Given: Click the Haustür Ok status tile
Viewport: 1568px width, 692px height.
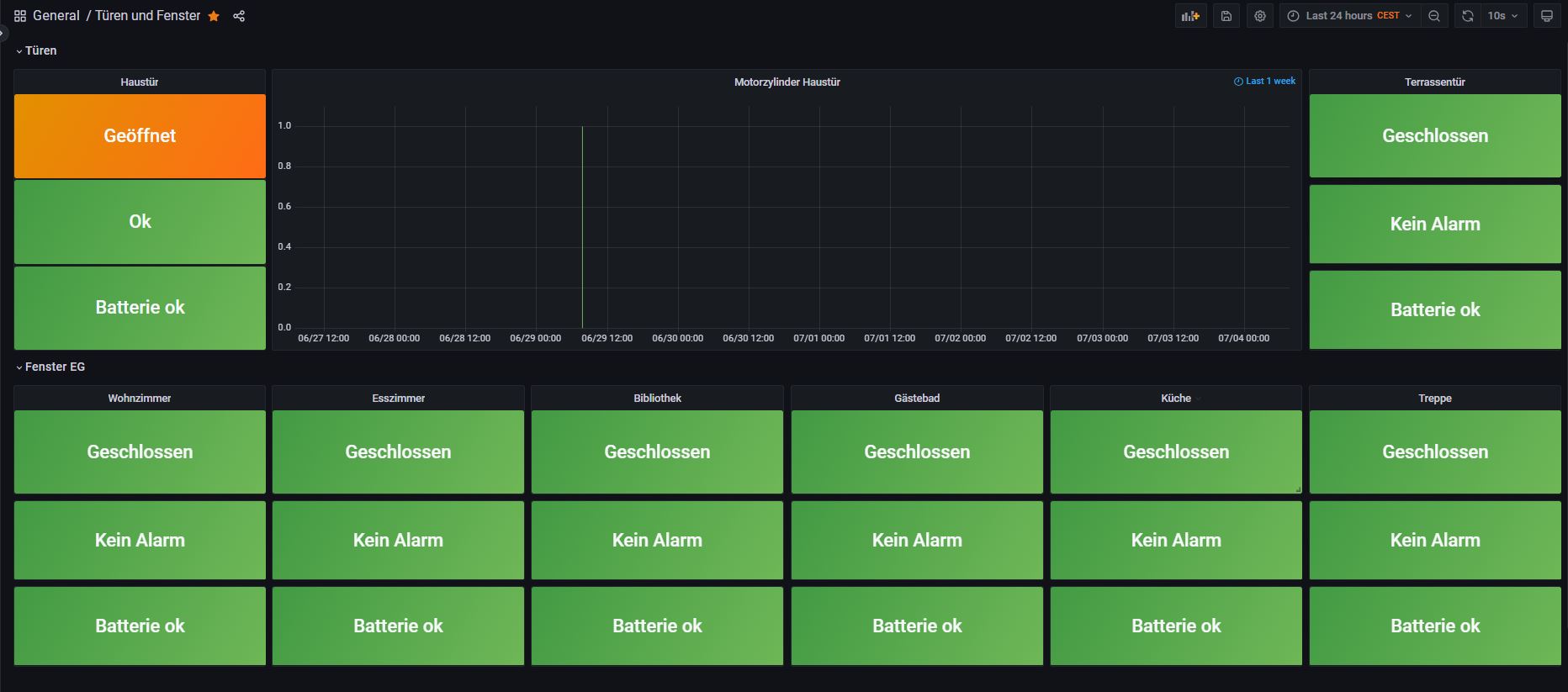Looking at the screenshot, I should [140, 221].
